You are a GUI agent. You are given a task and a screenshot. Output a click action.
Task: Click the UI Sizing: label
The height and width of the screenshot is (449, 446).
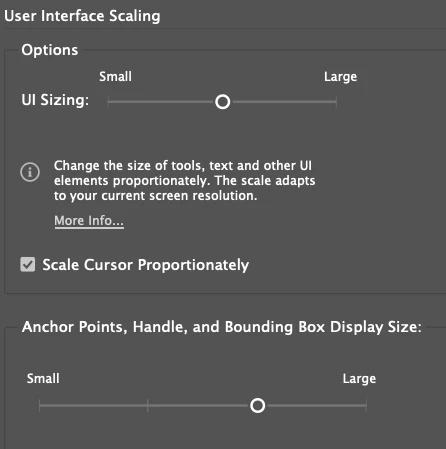pos(55,100)
